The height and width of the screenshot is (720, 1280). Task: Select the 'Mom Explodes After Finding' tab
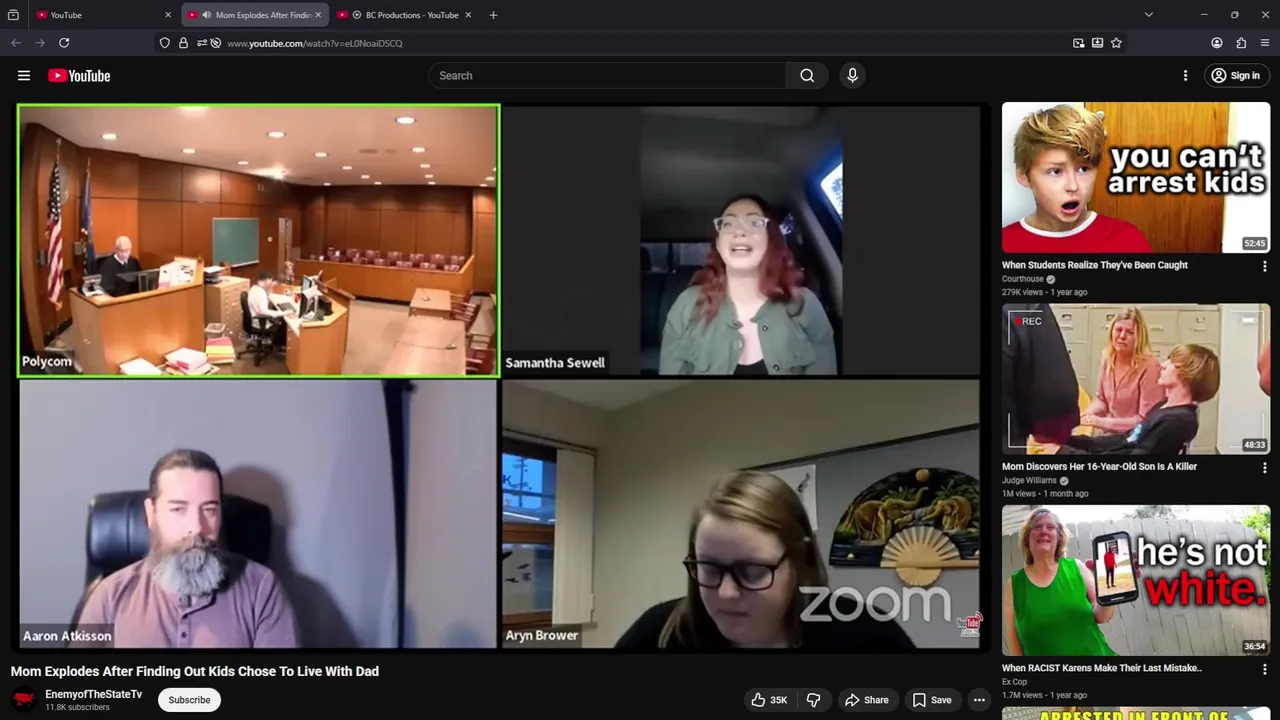point(255,15)
